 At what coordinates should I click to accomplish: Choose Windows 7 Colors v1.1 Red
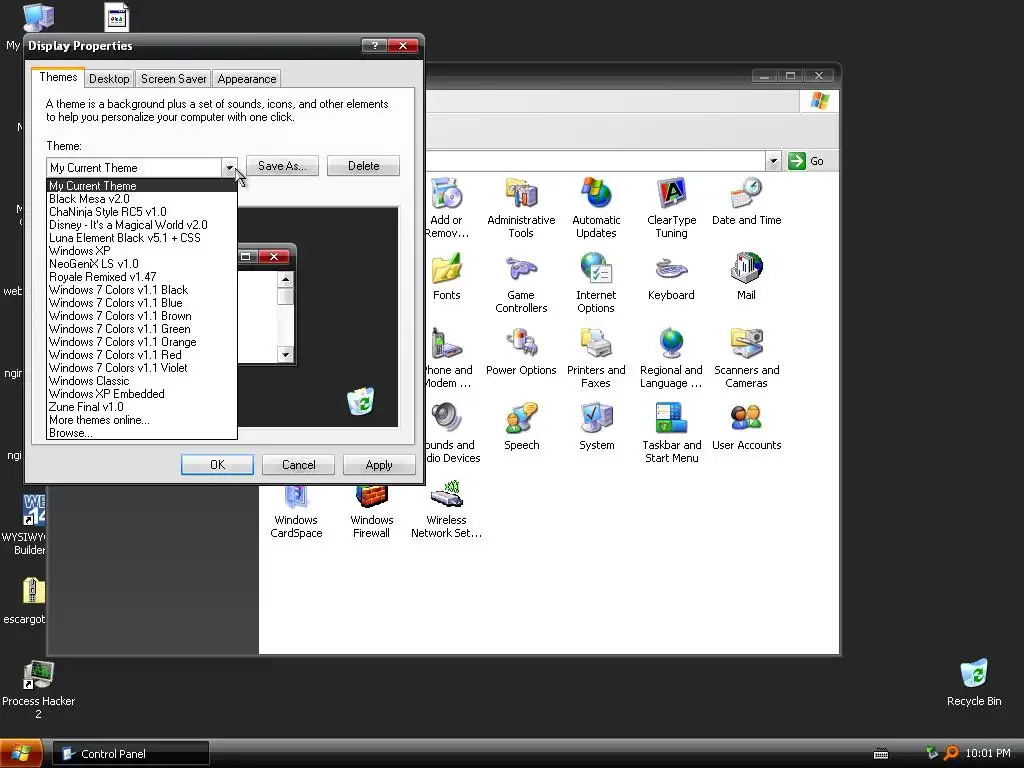[142, 355]
